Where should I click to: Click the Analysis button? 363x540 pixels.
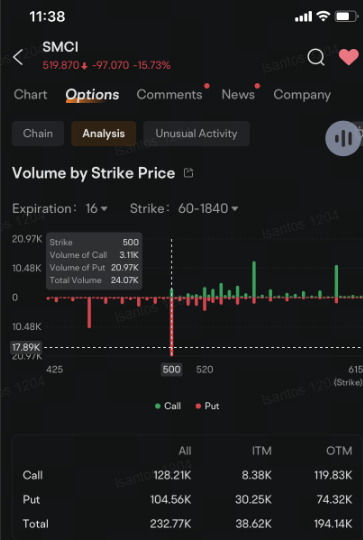point(104,134)
